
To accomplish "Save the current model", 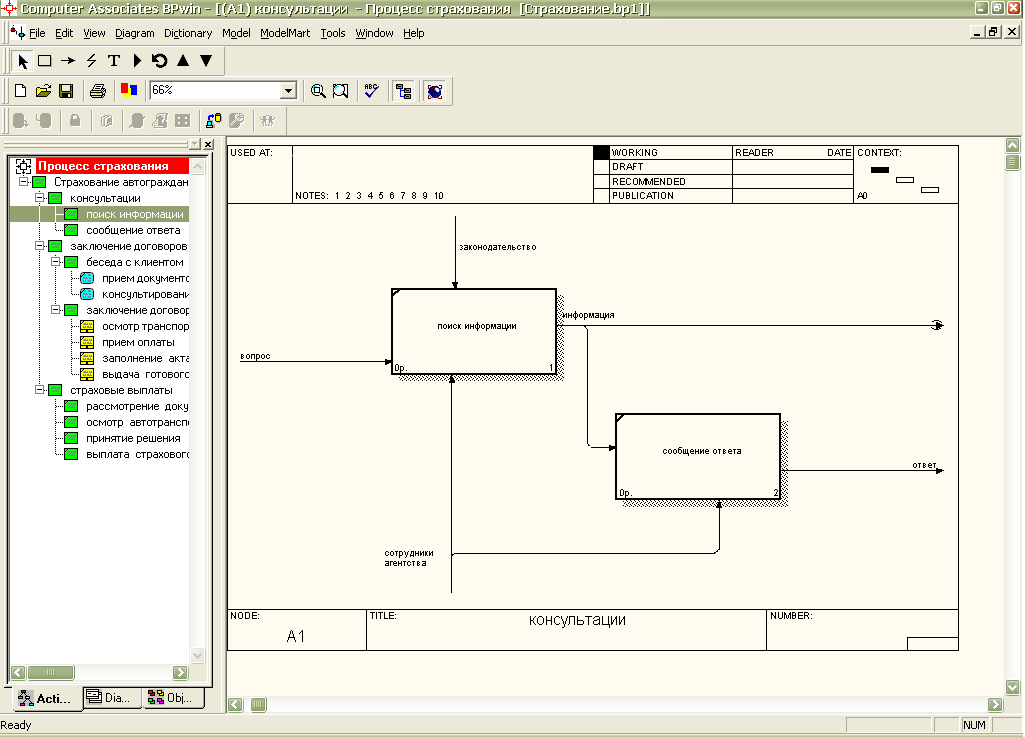I will (x=66, y=91).
